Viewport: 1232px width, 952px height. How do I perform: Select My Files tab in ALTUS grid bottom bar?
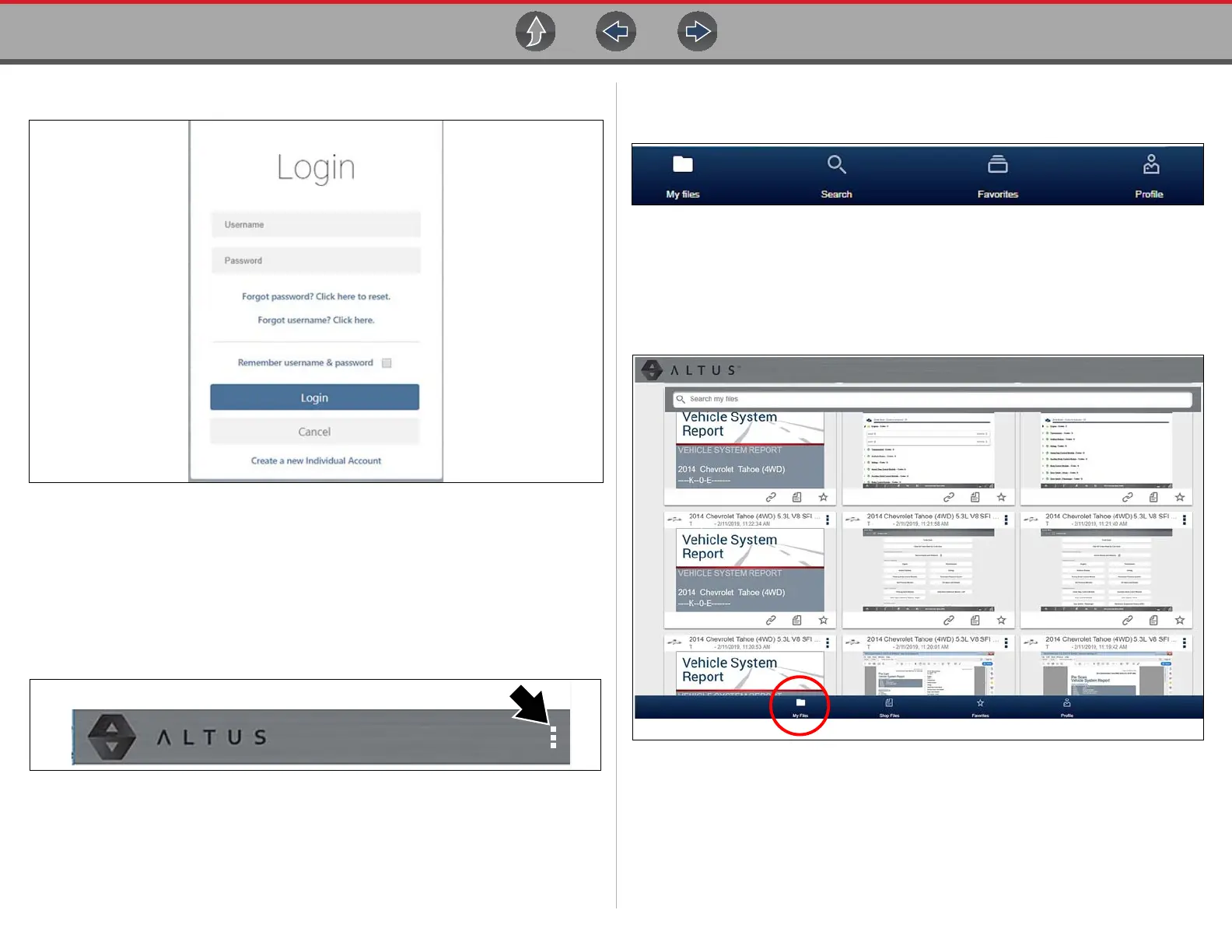(x=800, y=707)
